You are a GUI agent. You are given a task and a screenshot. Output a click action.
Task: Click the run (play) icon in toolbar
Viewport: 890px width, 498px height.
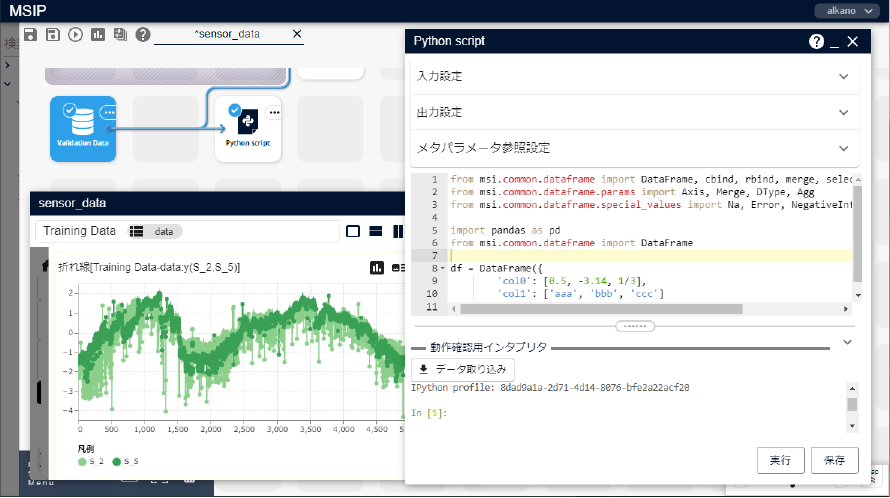76,34
